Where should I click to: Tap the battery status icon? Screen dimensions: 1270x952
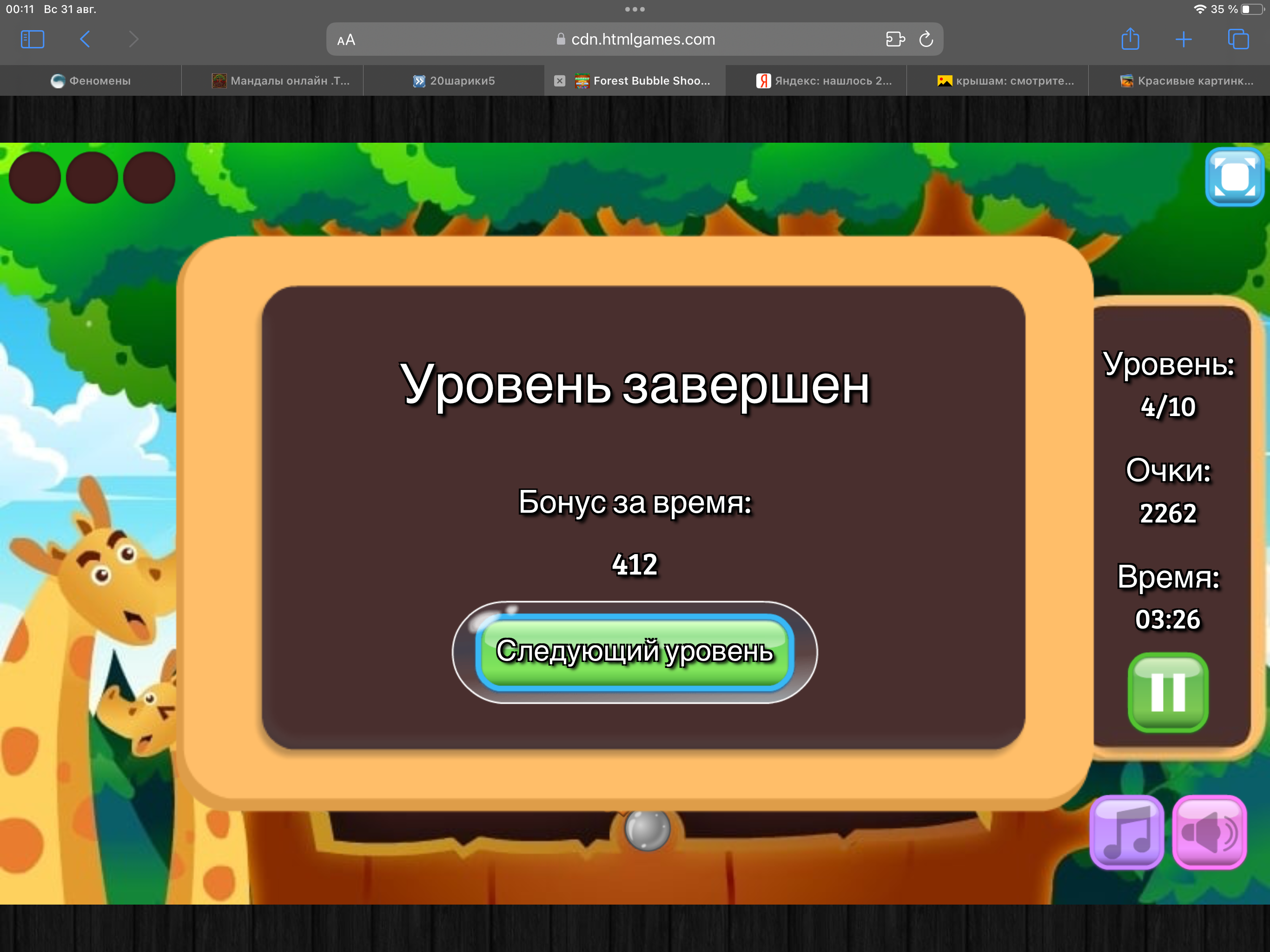click(1253, 9)
